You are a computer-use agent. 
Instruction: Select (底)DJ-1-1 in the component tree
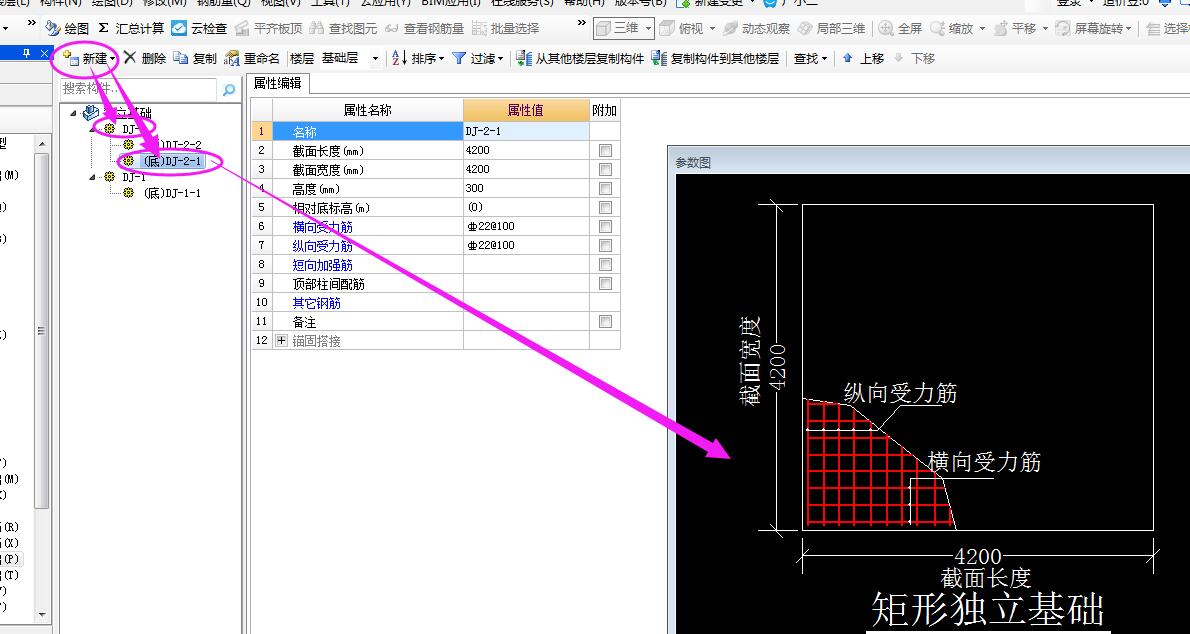tap(172, 193)
